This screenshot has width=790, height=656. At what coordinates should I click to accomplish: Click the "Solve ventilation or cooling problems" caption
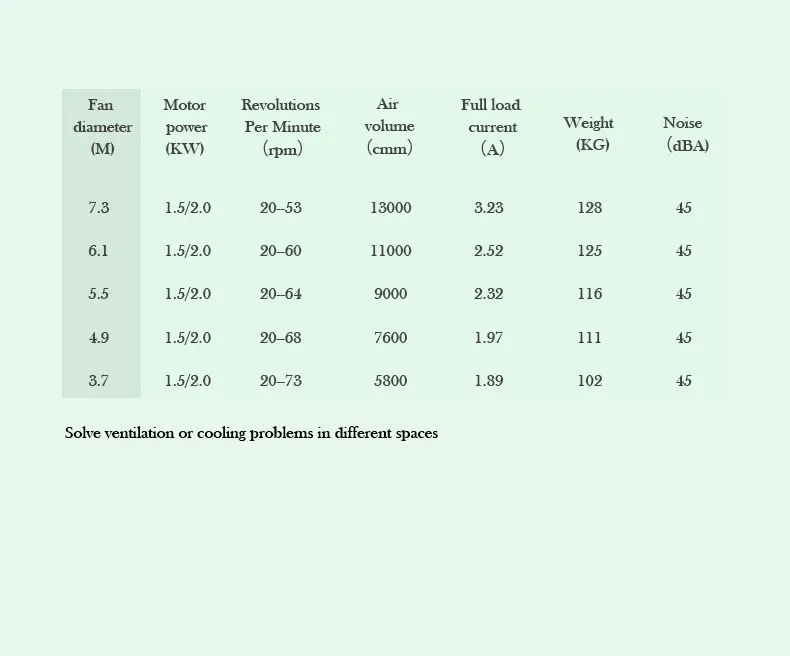pyautogui.click(x=251, y=434)
